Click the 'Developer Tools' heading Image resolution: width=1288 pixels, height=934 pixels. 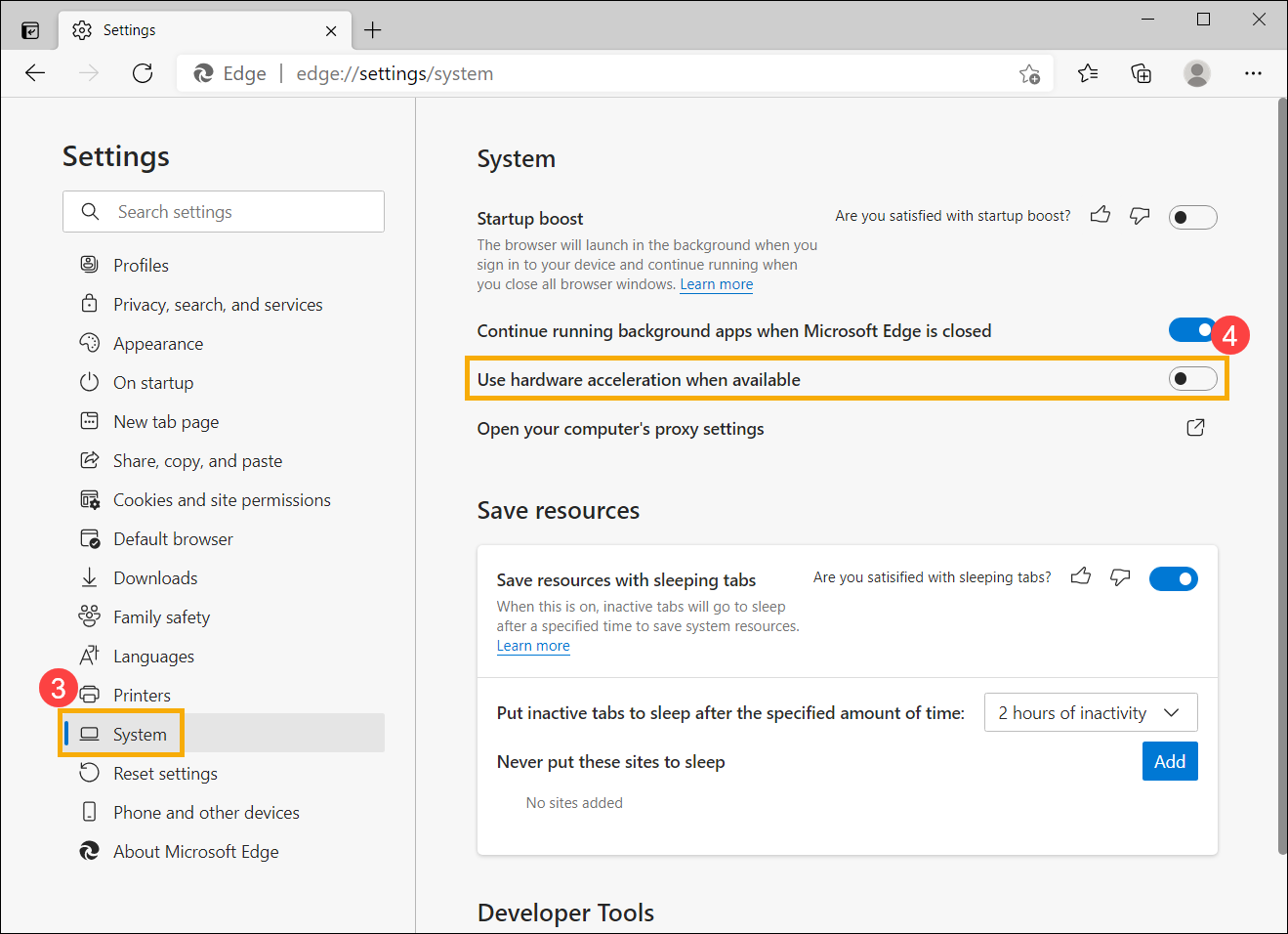(x=565, y=913)
